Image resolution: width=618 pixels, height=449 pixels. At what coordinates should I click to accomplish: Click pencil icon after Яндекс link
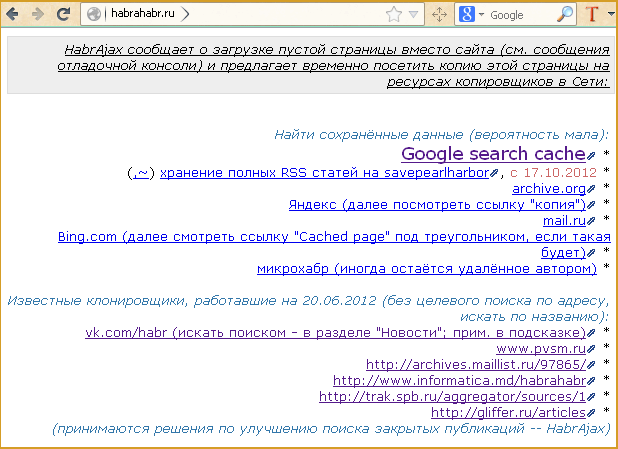pos(590,205)
